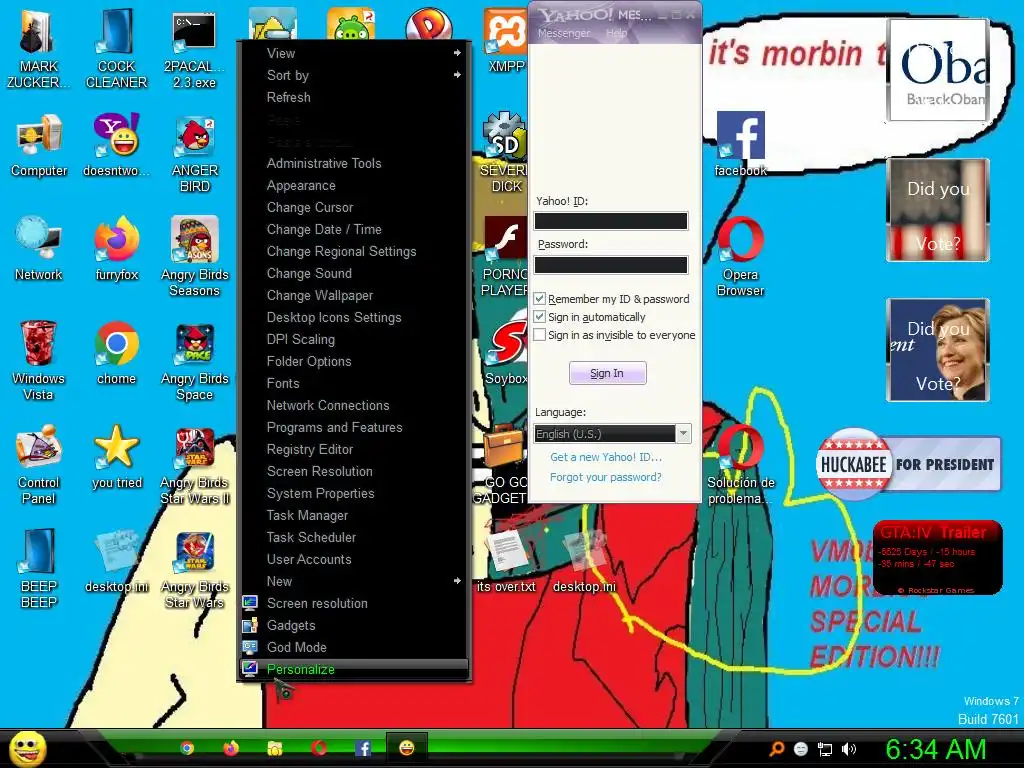Viewport: 1024px width, 768px height.
Task: Click the Firefox icon in the taskbar
Action: (231, 748)
